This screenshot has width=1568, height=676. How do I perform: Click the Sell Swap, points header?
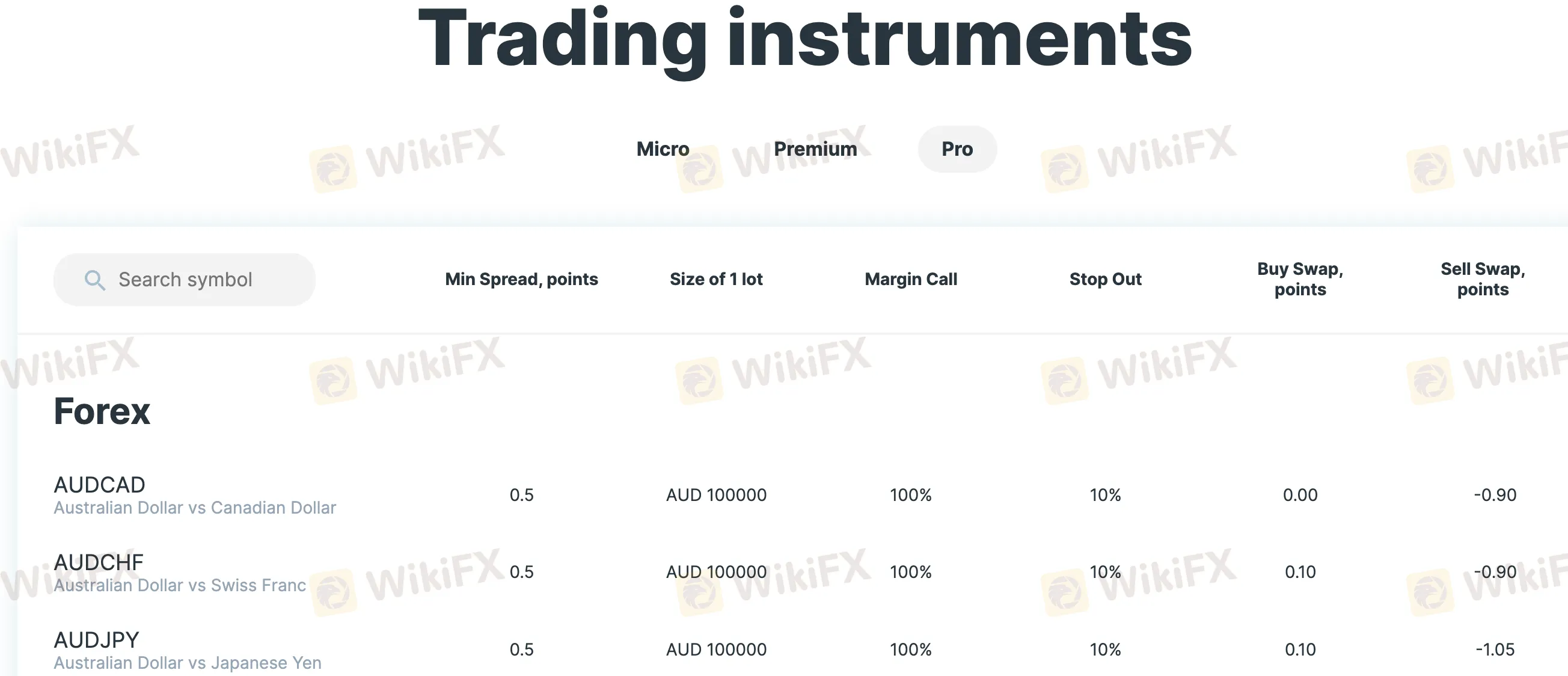pyautogui.click(x=1483, y=279)
